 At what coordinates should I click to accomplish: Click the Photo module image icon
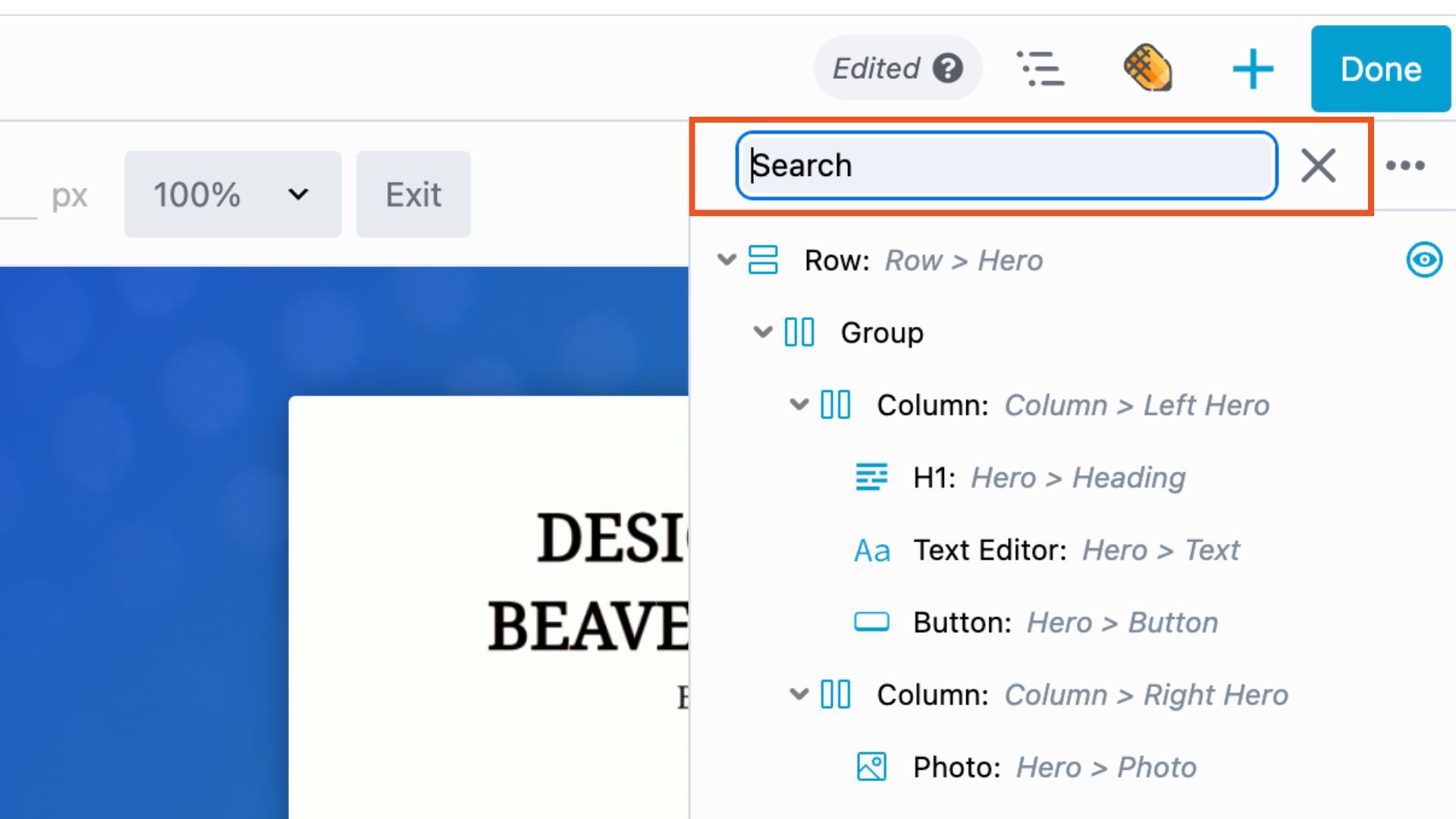[x=871, y=767]
